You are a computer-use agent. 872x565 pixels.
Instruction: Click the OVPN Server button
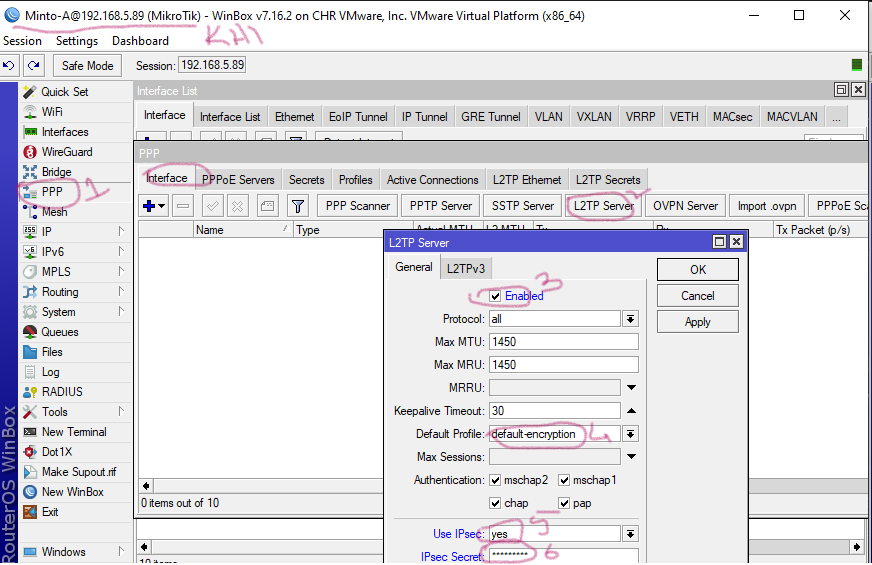click(x=685, y=206)
